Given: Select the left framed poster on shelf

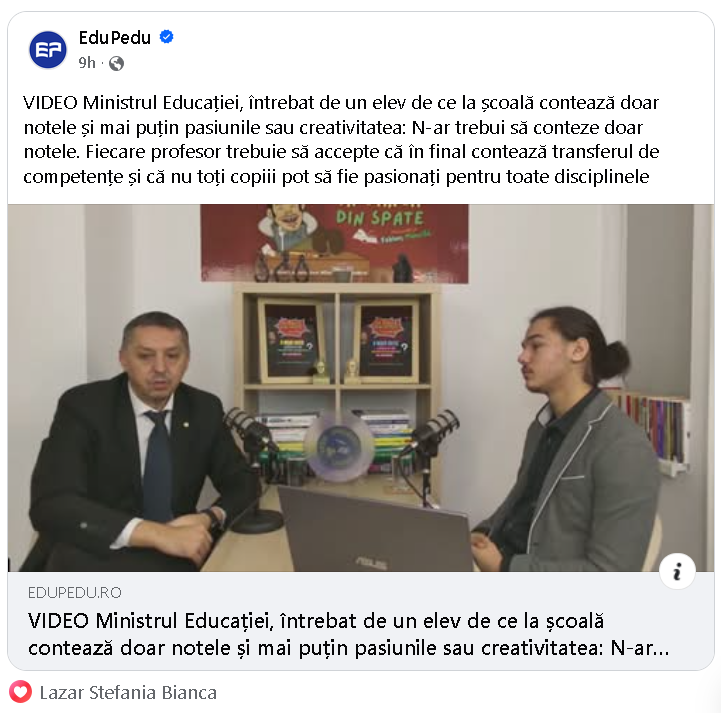Looking at the screenshot, I should [291, 340].
